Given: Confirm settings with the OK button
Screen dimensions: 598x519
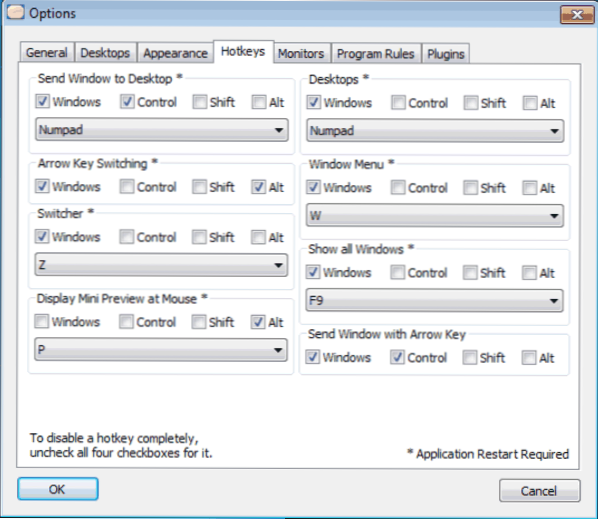Looking at the screenshot, I should point(58,489).
